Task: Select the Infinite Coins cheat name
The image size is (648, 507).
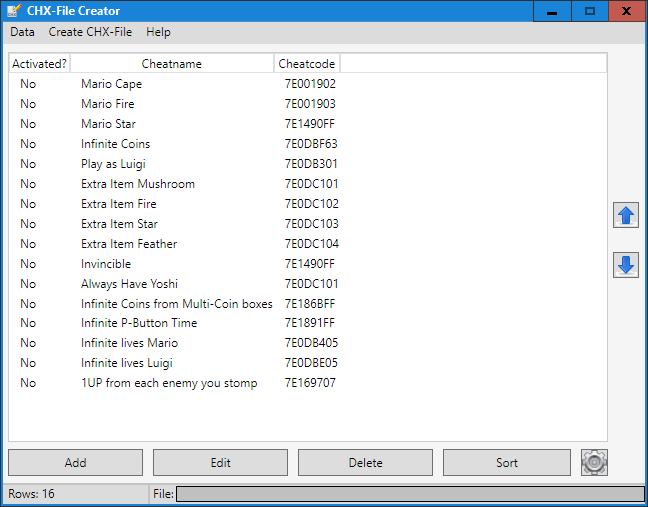Action: pyautogui.click(x=115, y=144)
